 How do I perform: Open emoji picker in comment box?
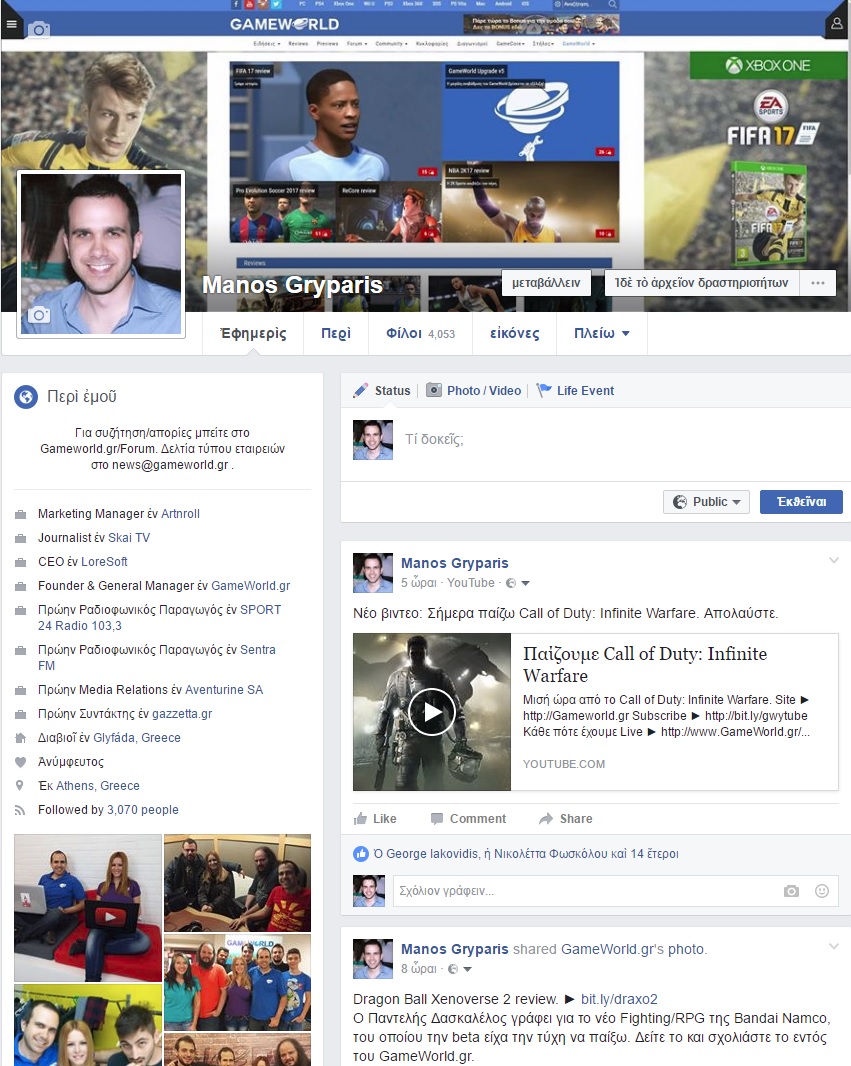(x=822, y=891)
